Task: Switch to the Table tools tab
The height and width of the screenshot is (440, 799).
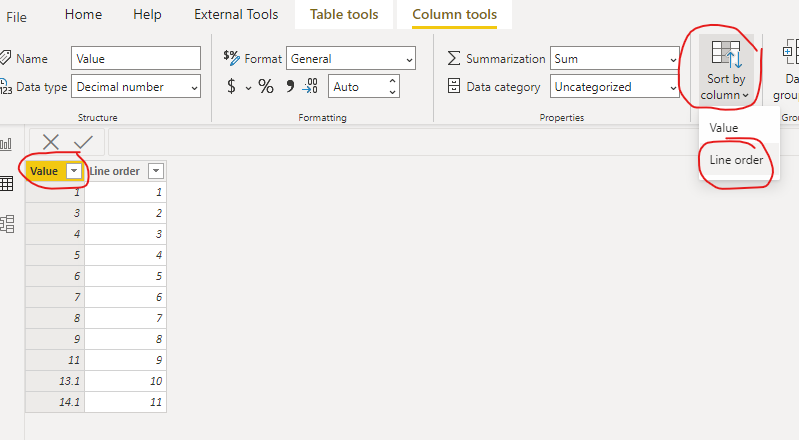Action: point(344,14)
